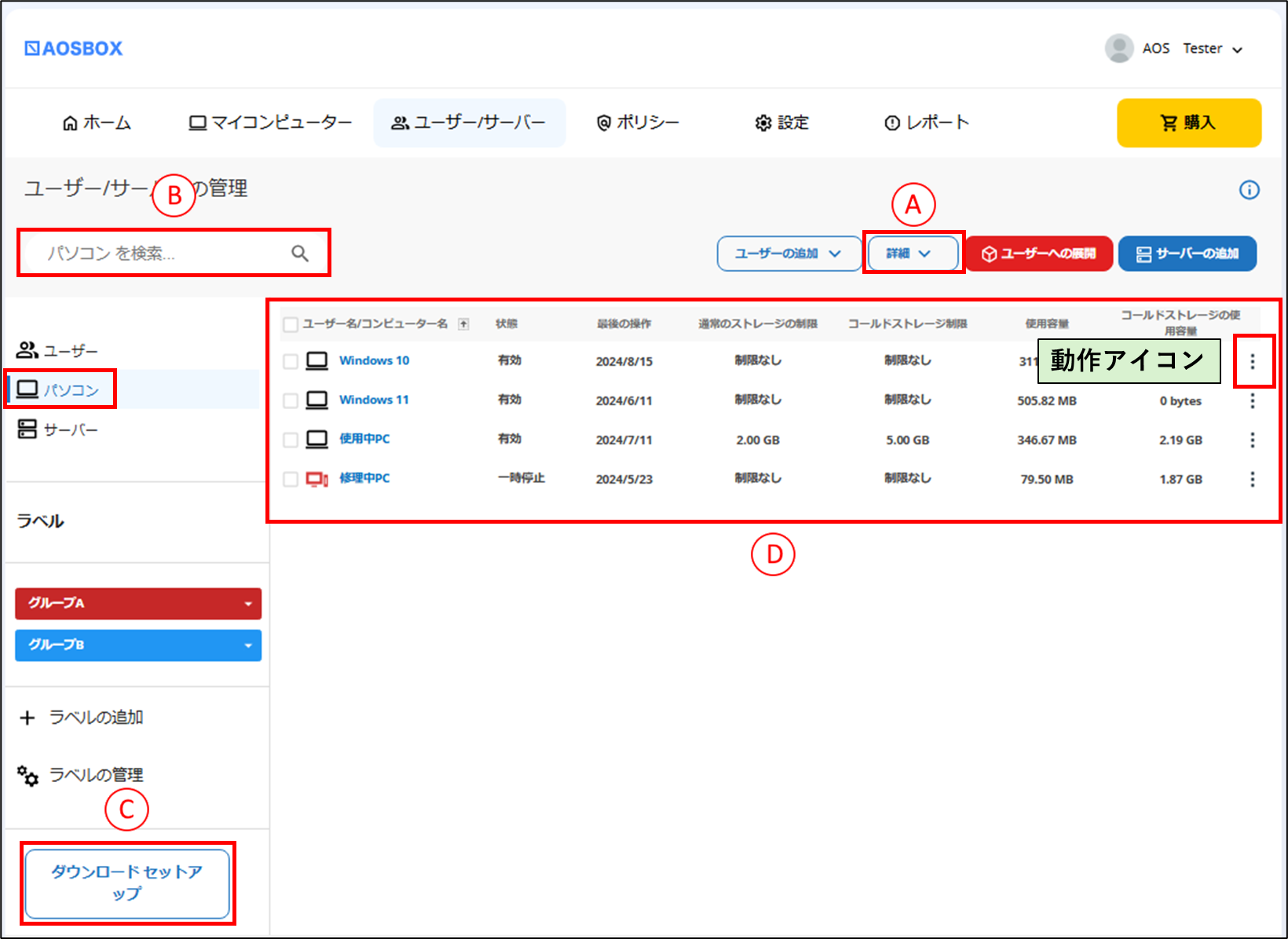Tick the checkbox for Windows 11
1288x939 pixels.
tap(291, 400)
